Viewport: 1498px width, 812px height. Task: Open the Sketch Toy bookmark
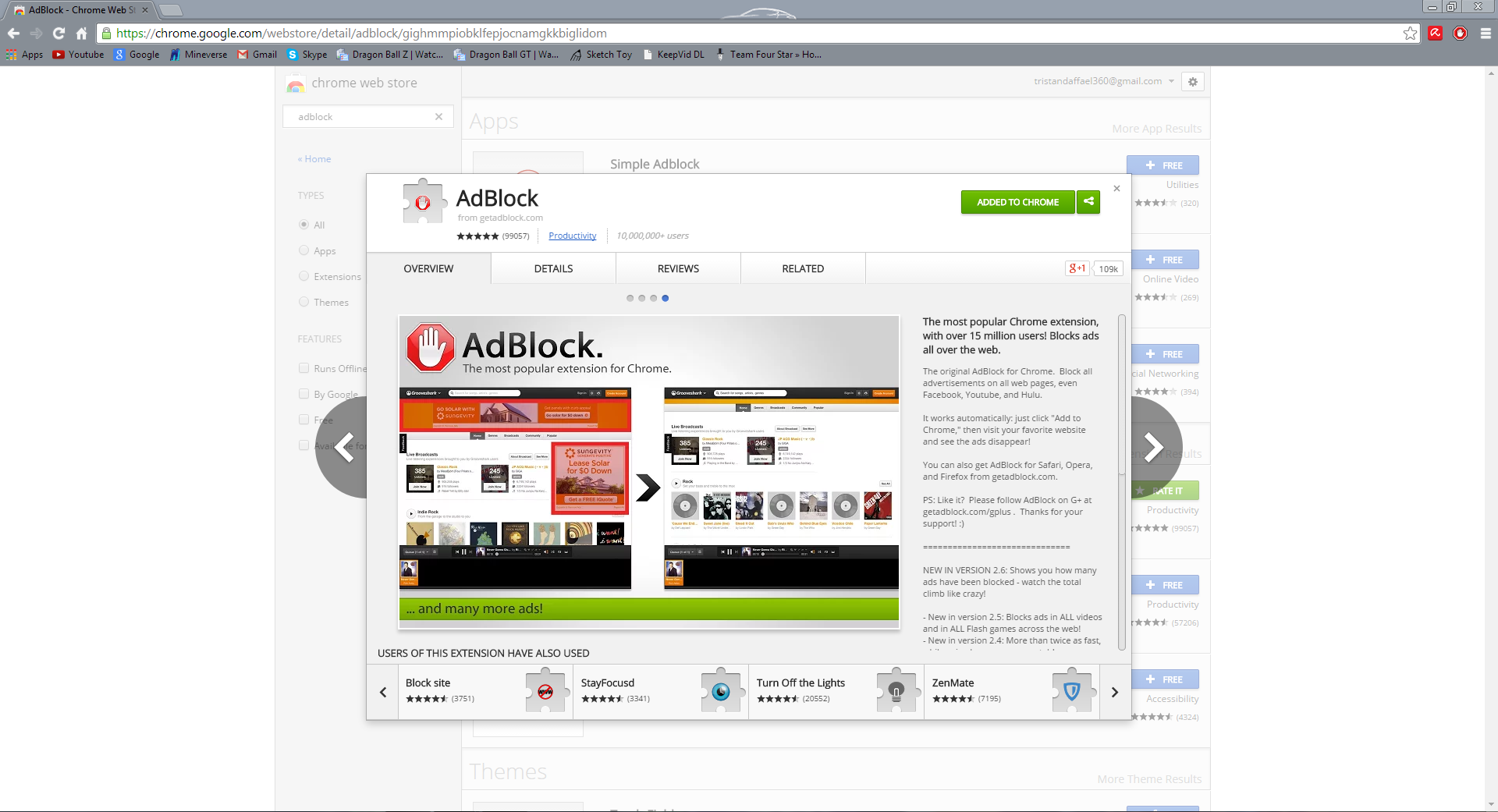pos(601,55)
